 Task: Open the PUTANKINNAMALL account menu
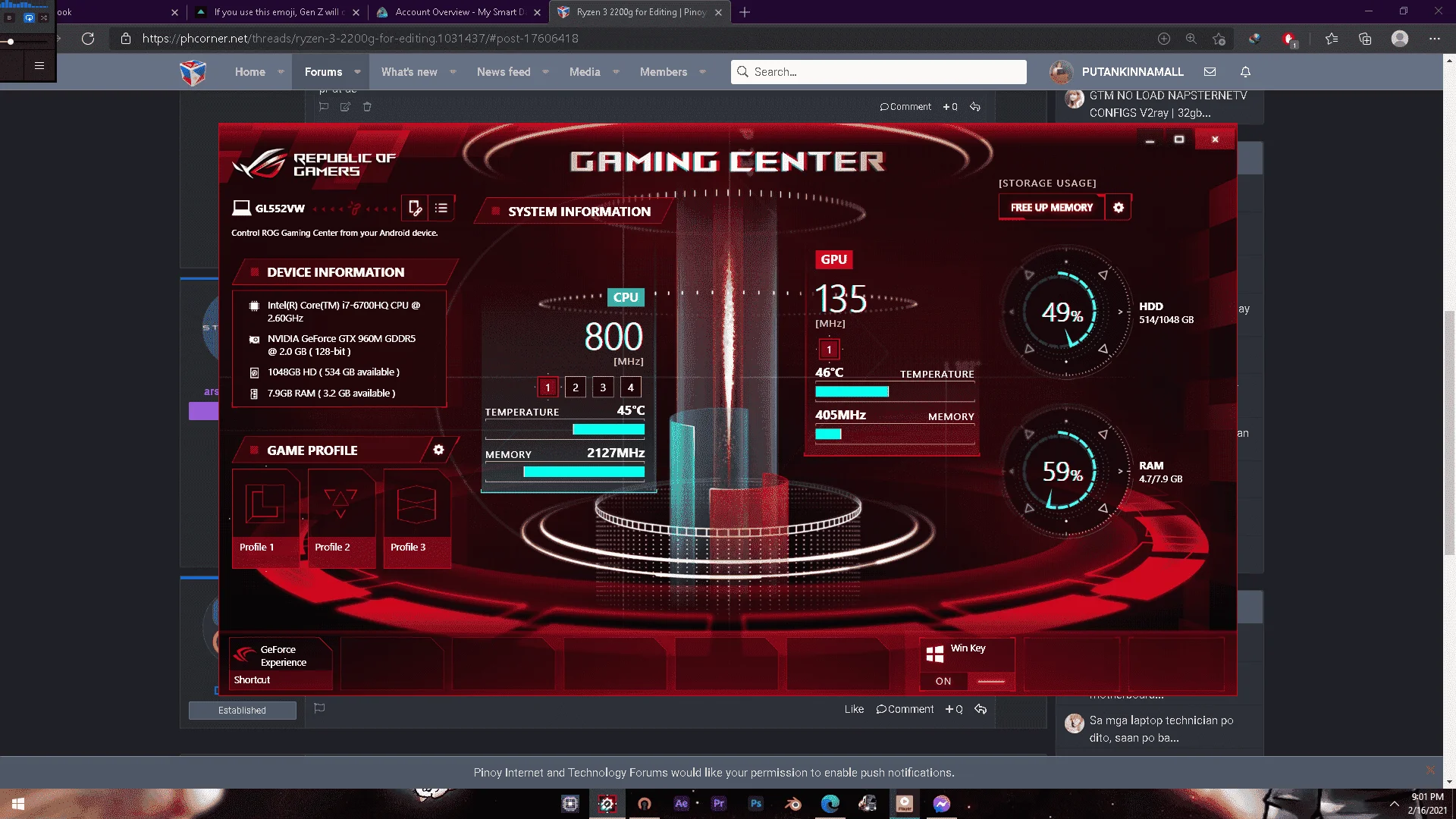pos(1116,71)
